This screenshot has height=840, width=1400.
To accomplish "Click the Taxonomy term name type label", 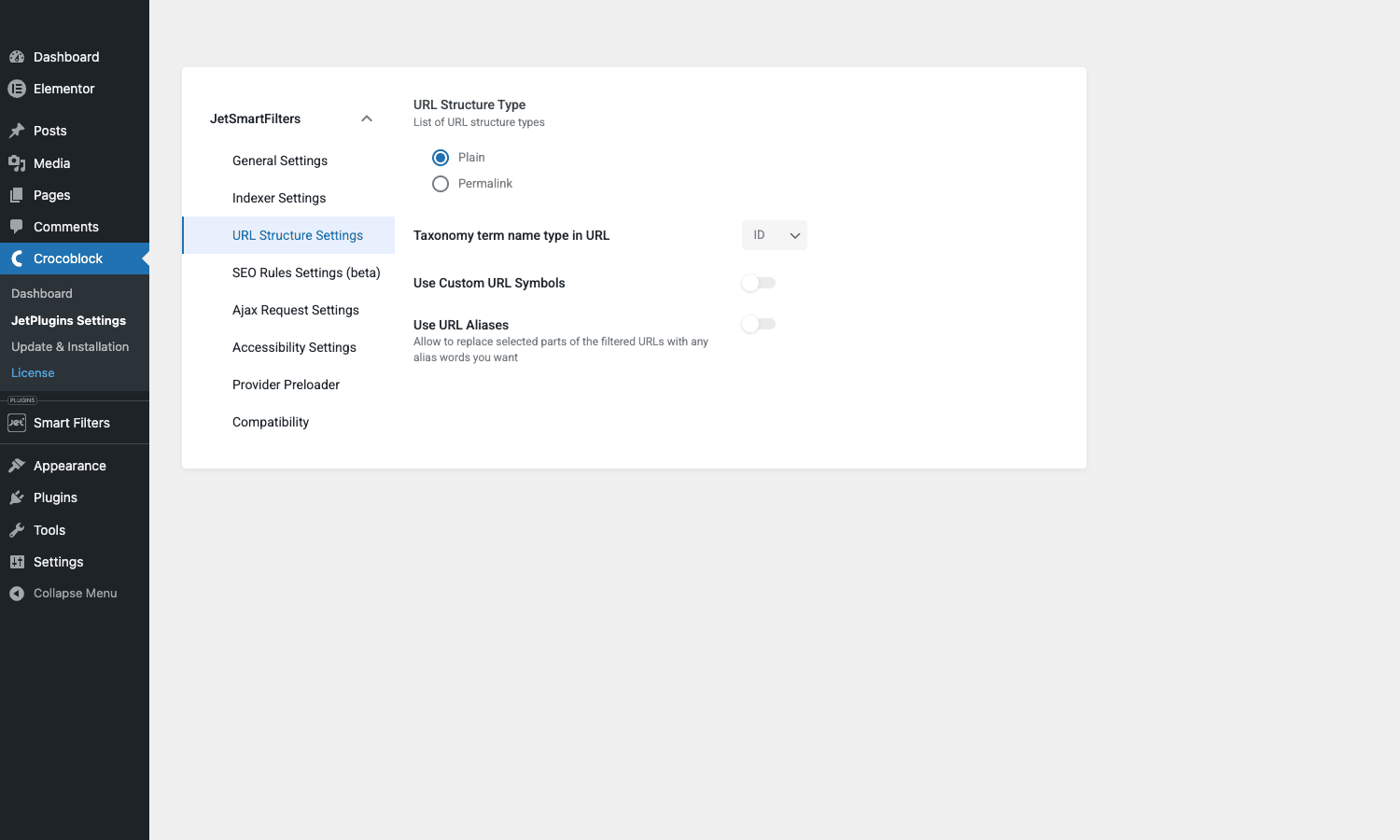I will click(x=511, y=235).
